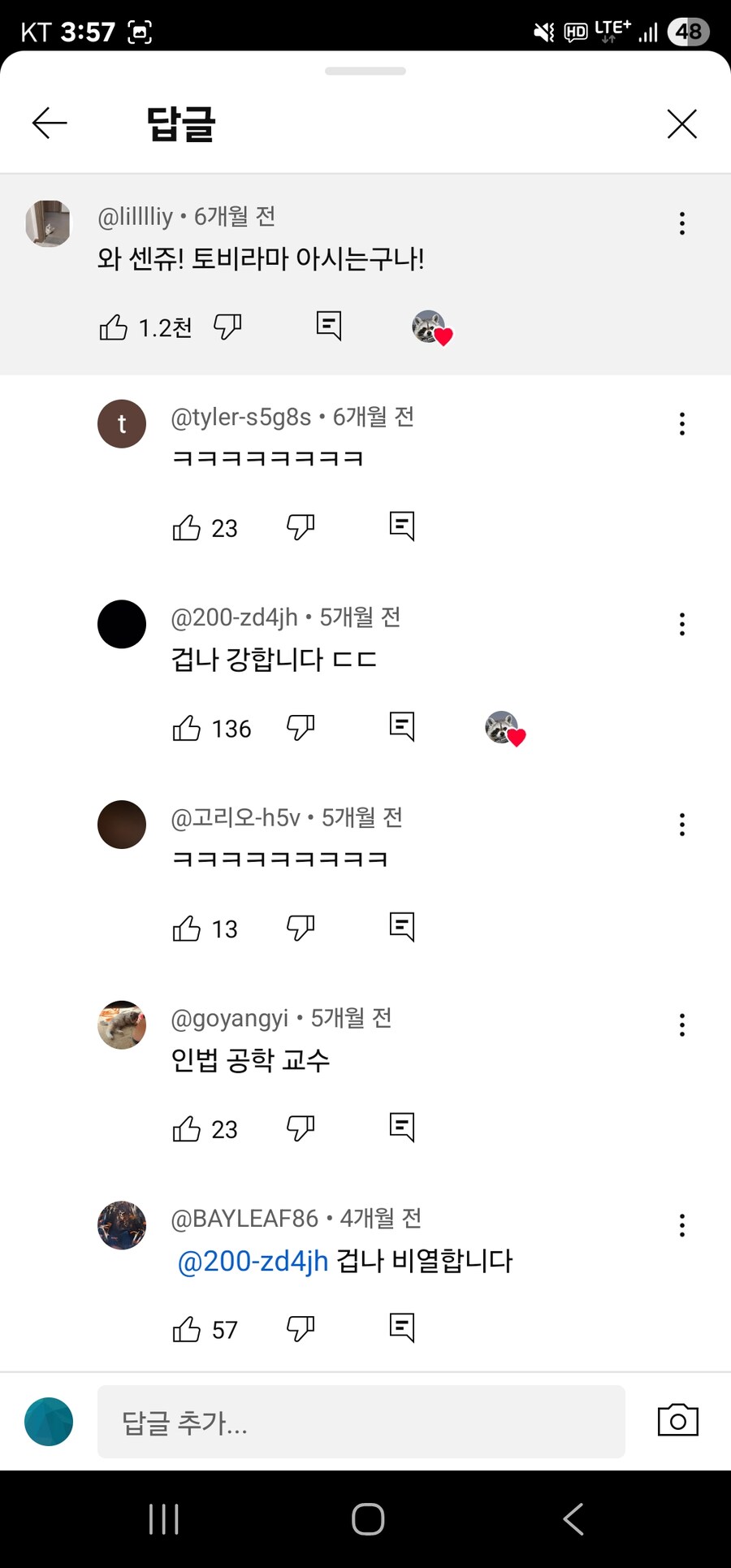Viewport: 731px width, 1568px height.
Task: Dislike the @BAYLEAF86 reply
Action: (301, 1328)
